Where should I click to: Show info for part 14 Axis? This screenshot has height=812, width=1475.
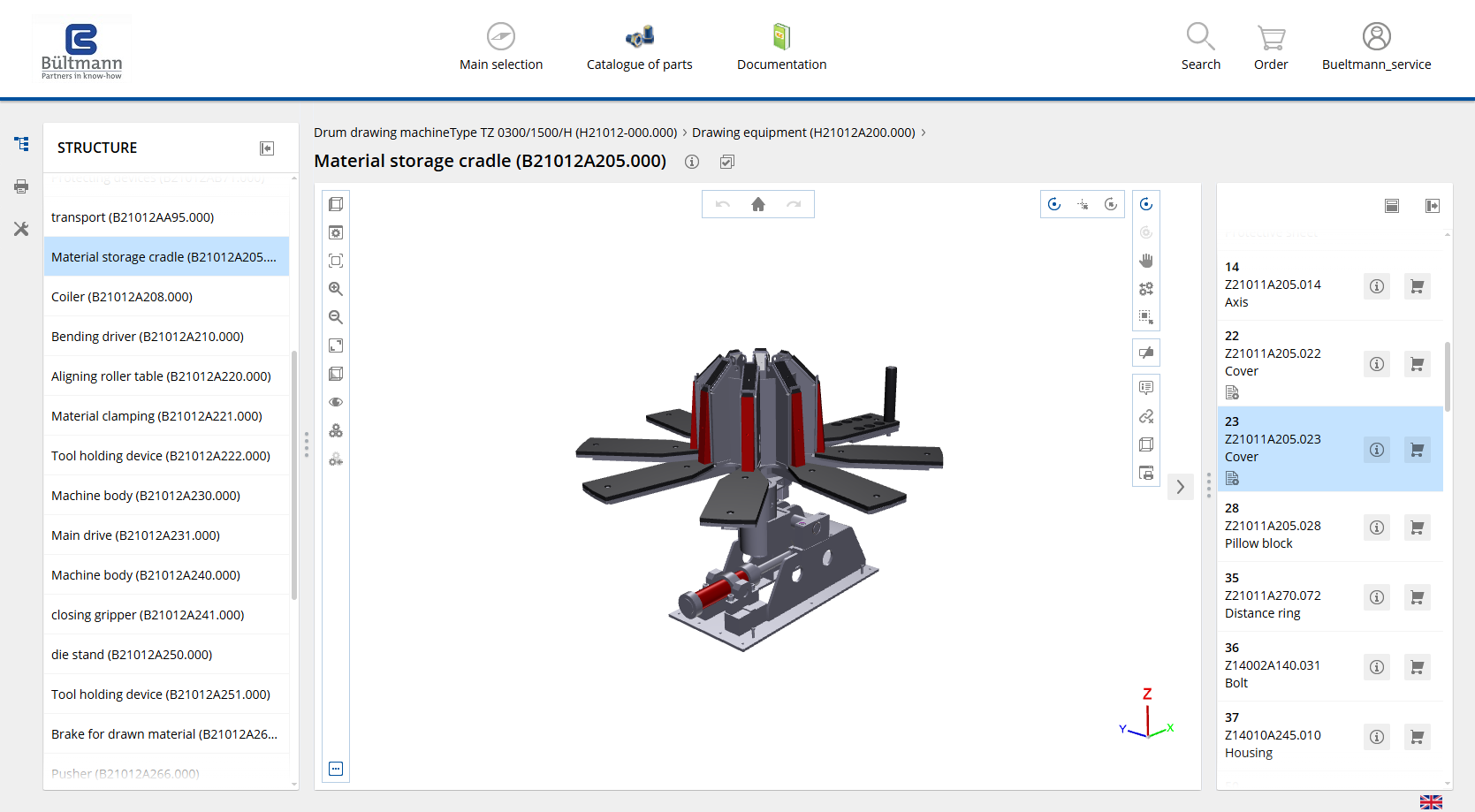point(1377,286)
